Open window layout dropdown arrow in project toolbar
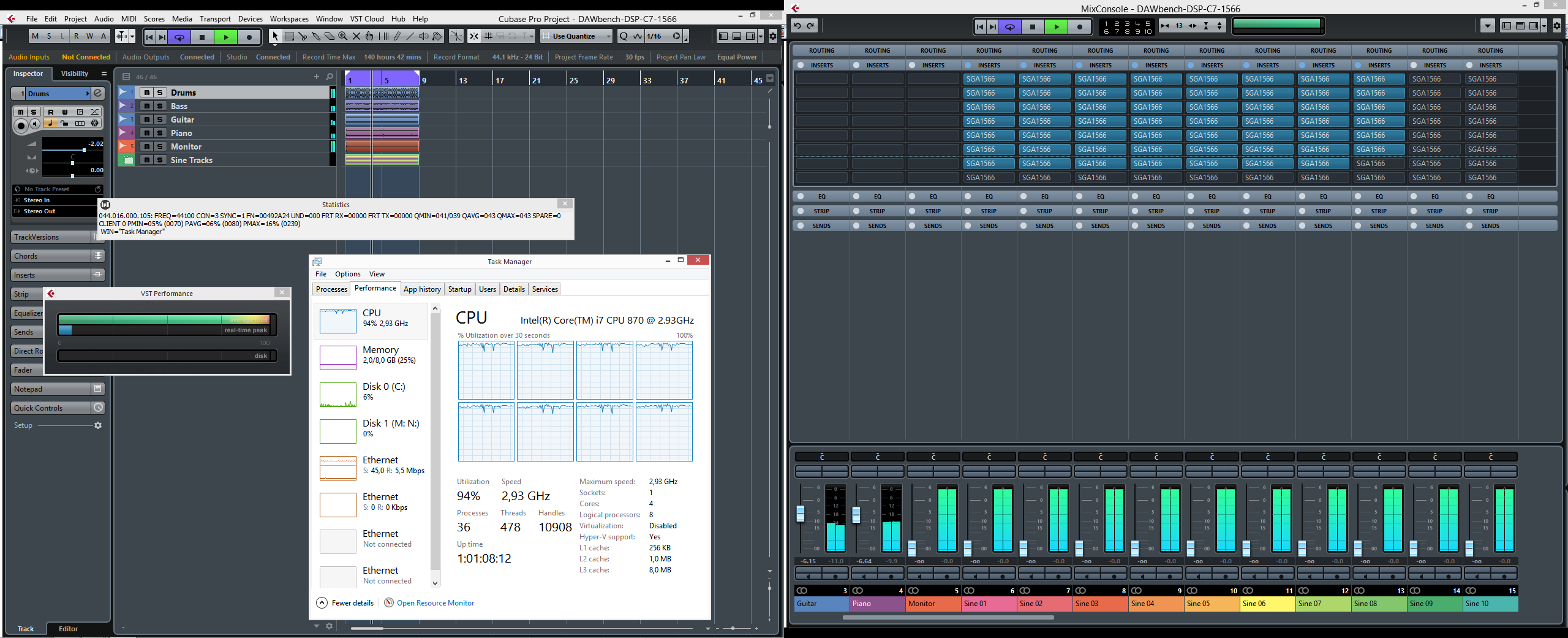This screenshot has width=1568, height=638. 760,36
